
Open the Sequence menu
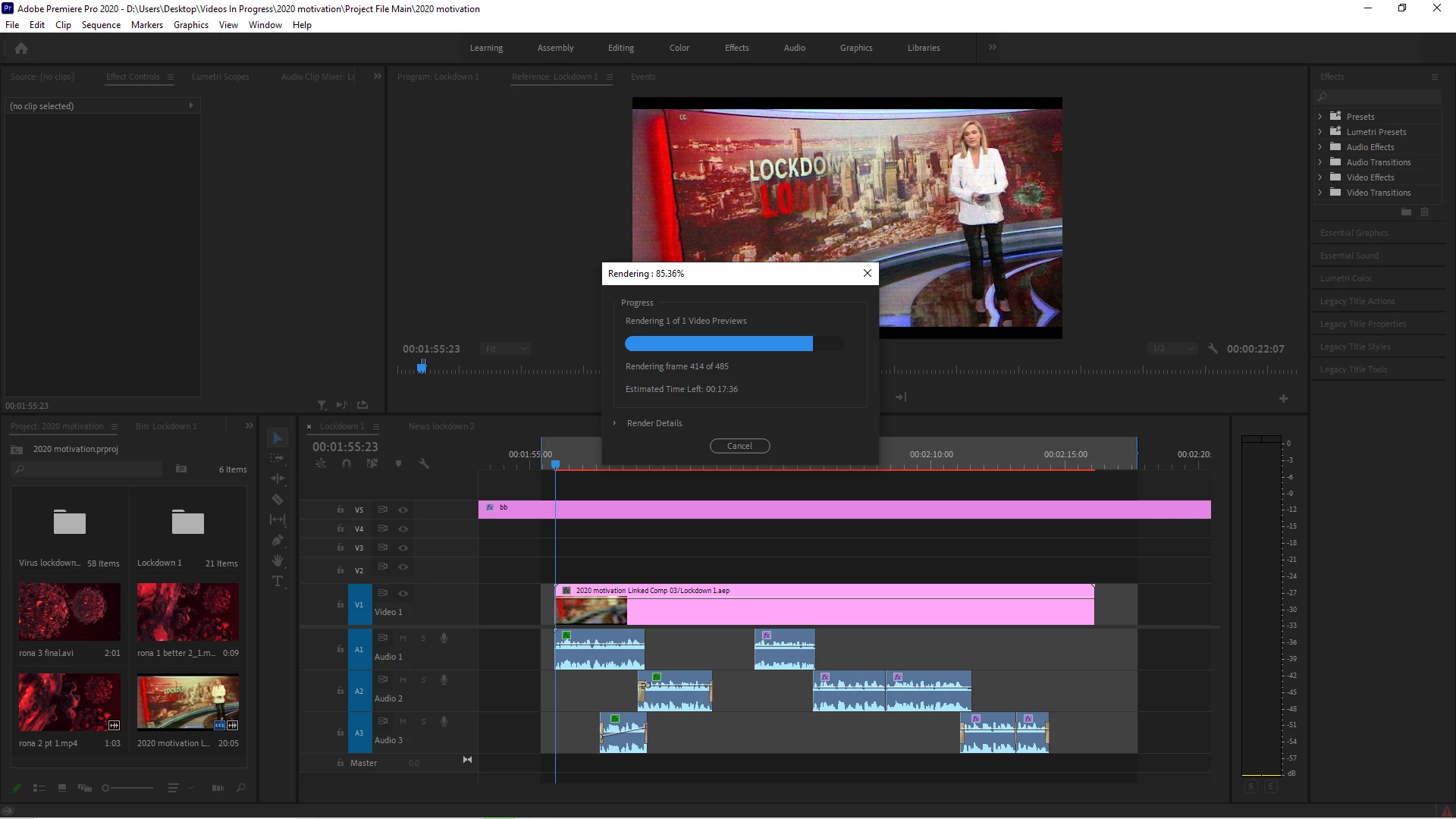(101, 25)
